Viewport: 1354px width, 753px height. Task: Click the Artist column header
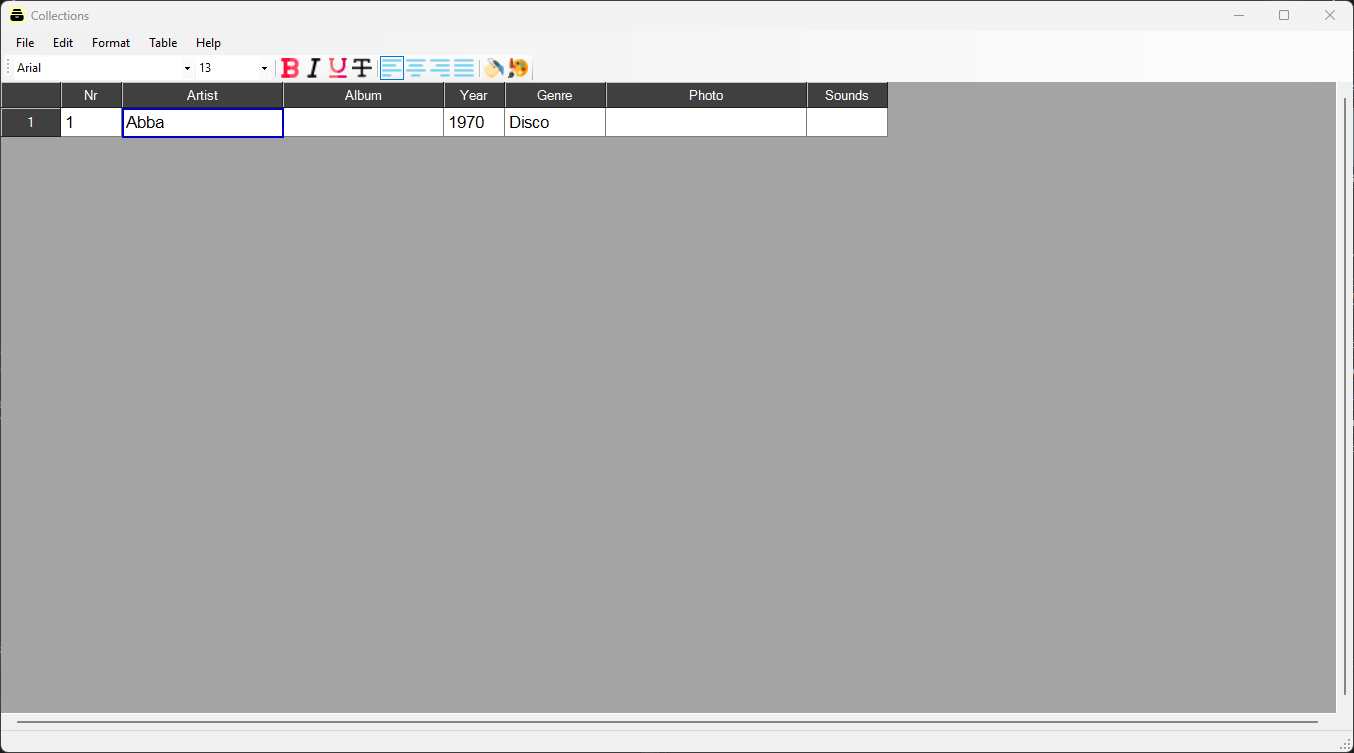tap(202, 95)
